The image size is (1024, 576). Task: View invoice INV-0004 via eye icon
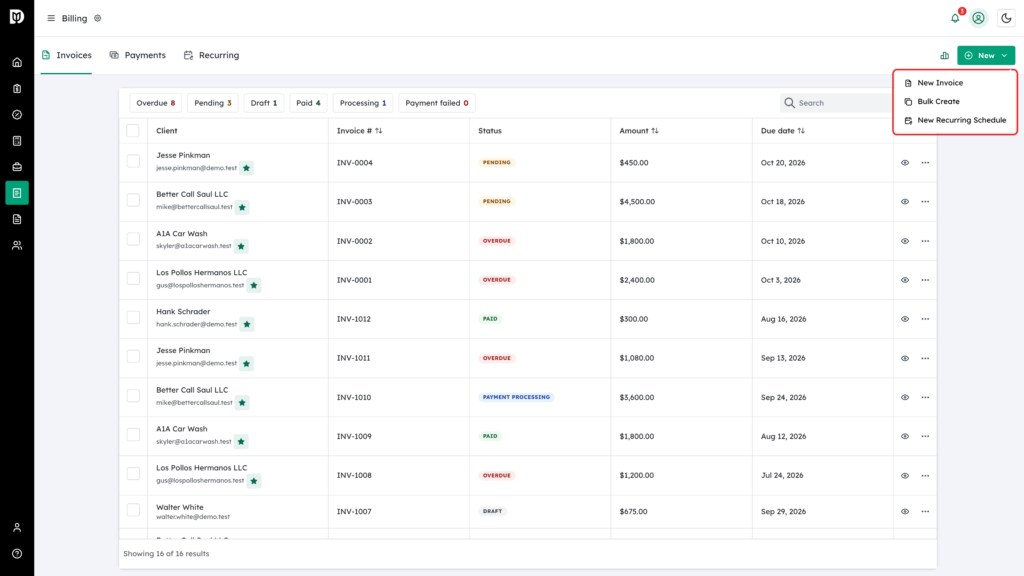(905, 163)
